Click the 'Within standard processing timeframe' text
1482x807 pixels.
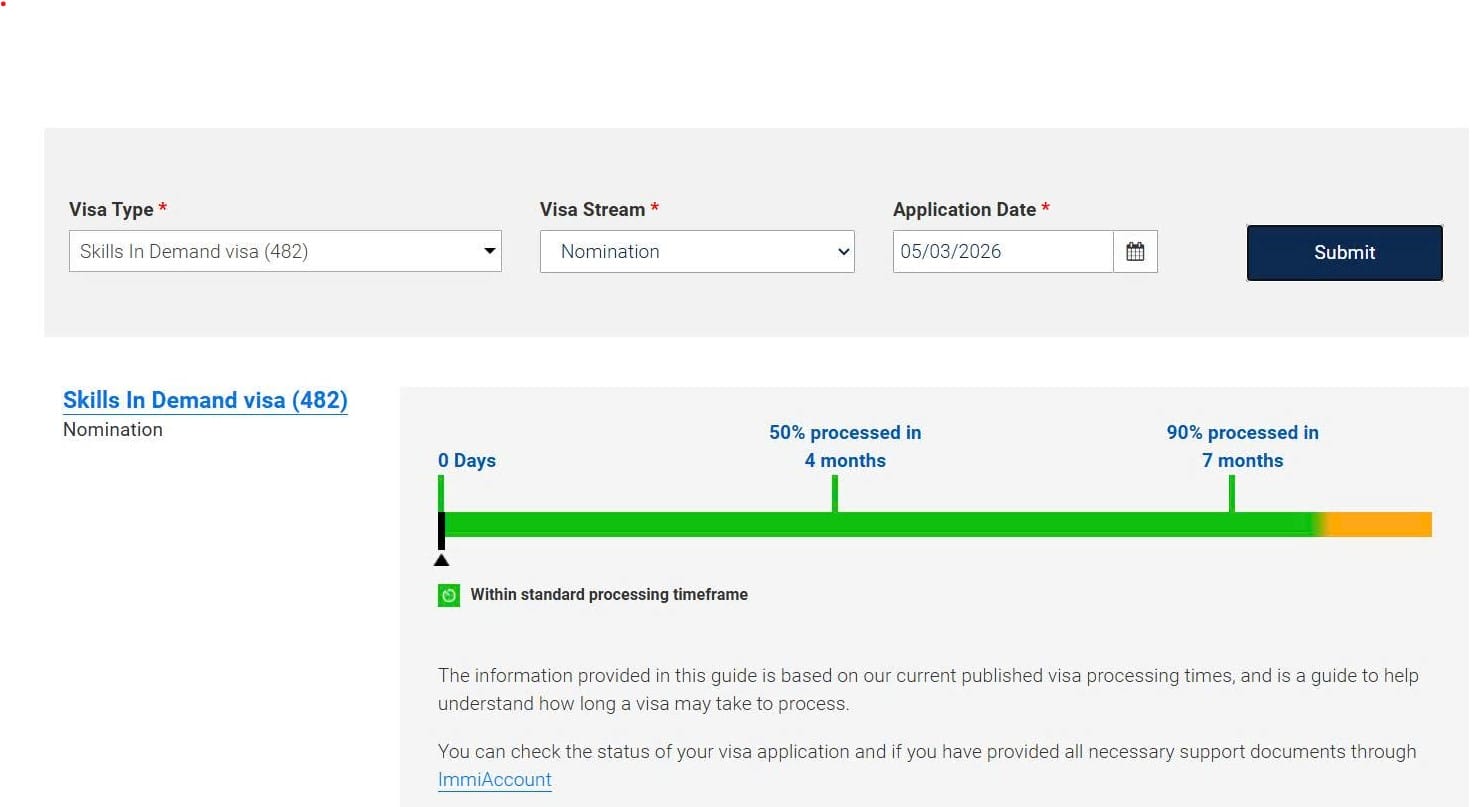pyautogui.click(x=609, y=595)
